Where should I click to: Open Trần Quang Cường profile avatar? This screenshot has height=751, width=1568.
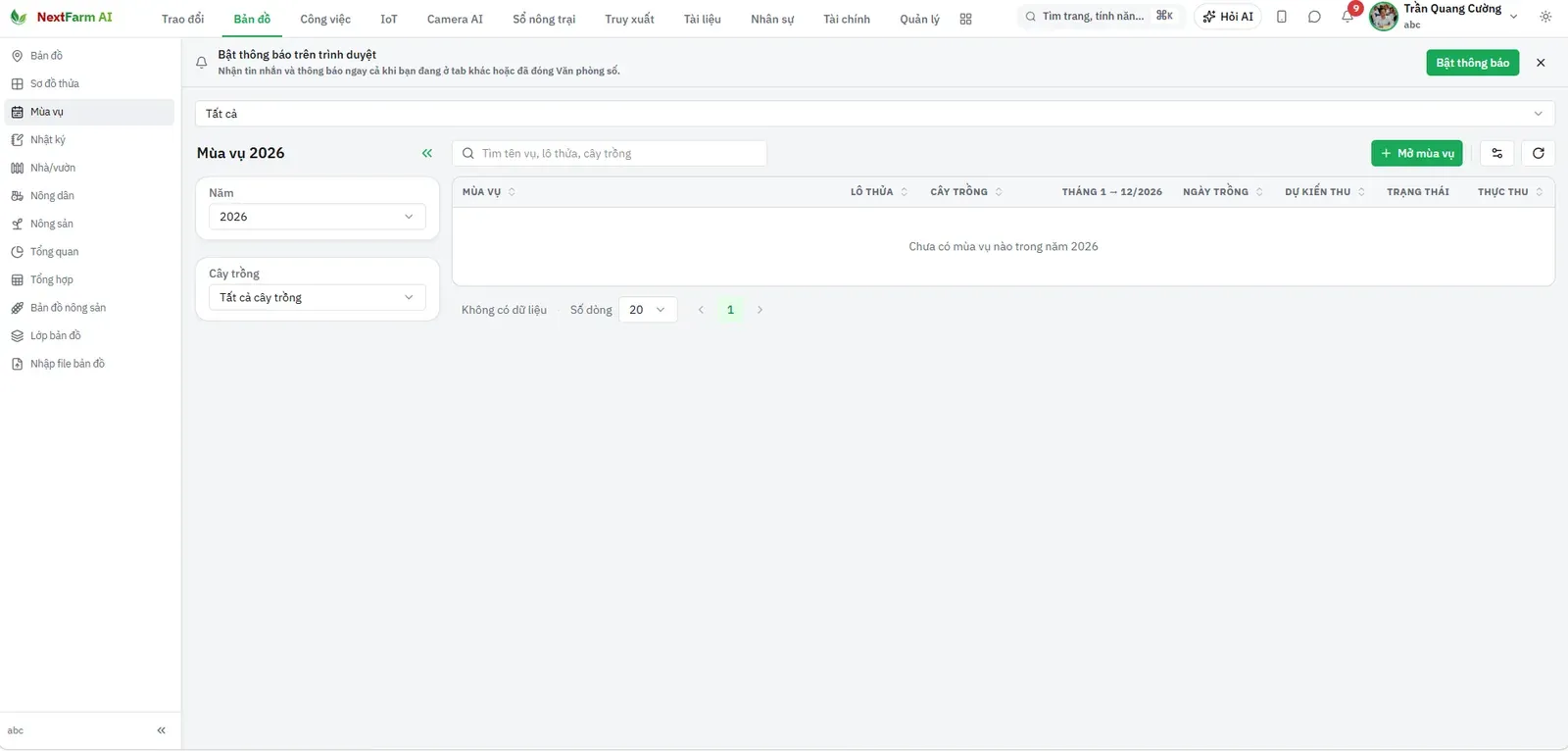tap(1384, 17)
